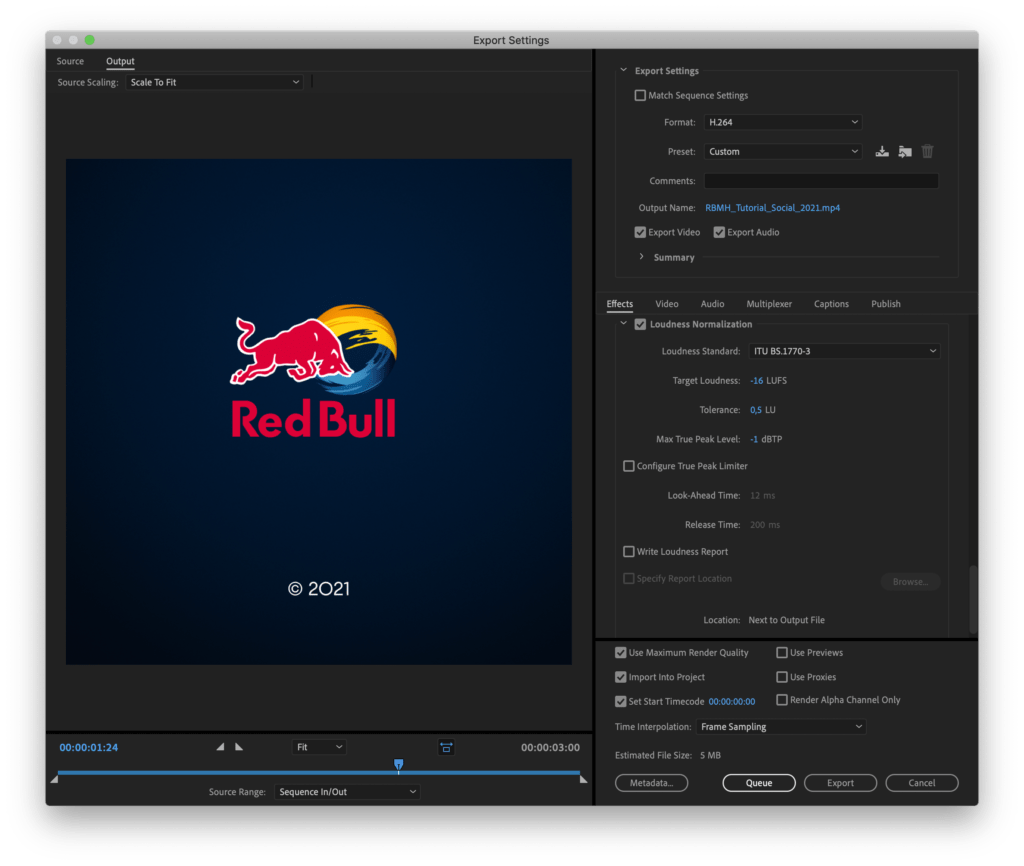Open the Preset Custom dropdown
This screenshot has width=1024, height=866.
(783, 152)
